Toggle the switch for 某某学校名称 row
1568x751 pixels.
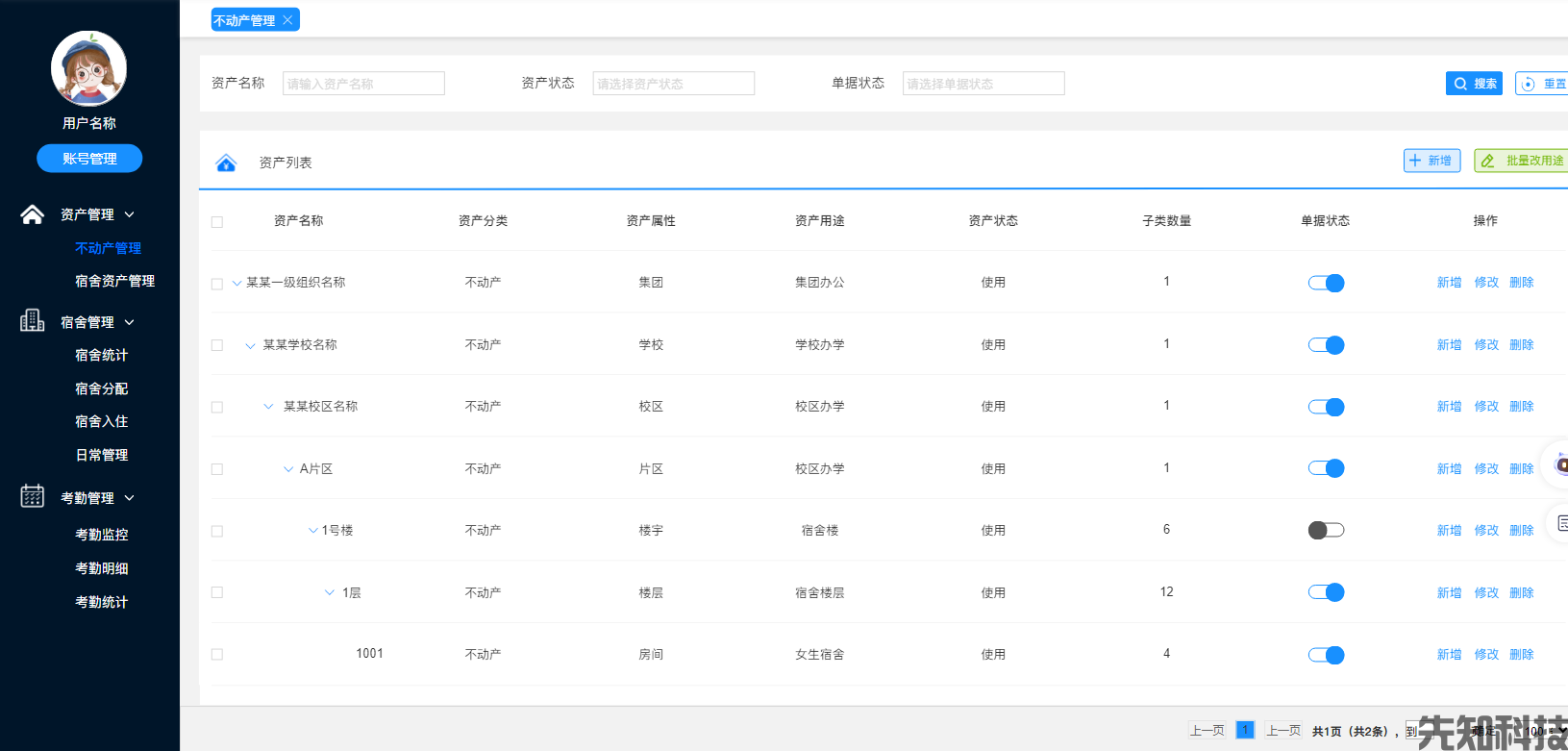1326,345
